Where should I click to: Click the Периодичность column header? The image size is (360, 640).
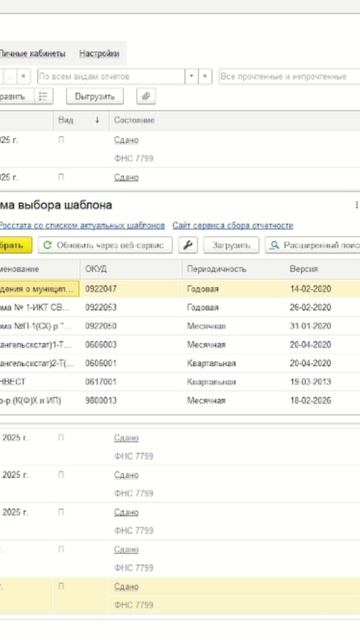[216, 269]
